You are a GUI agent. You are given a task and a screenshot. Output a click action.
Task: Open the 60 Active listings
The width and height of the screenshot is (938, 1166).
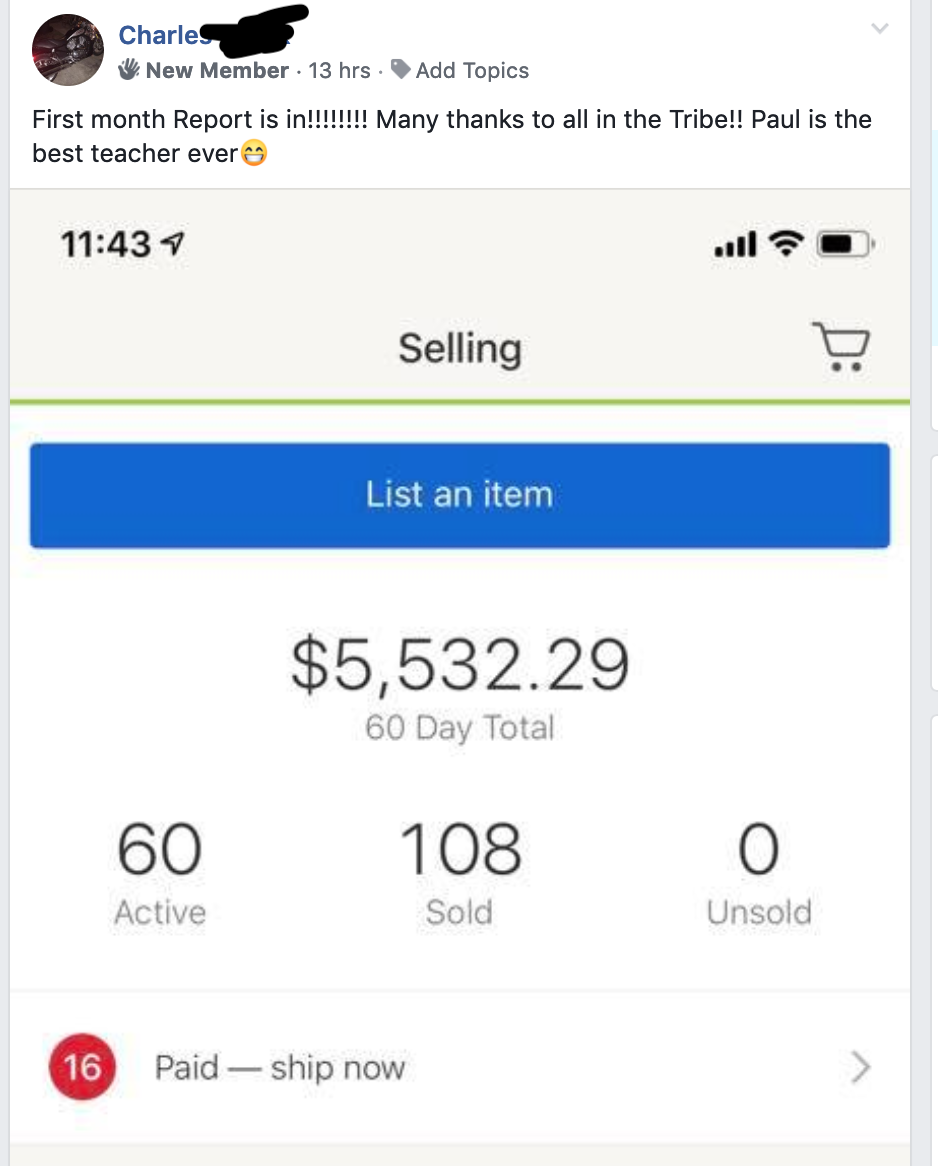pyautogui.click(x=160, y=872)
